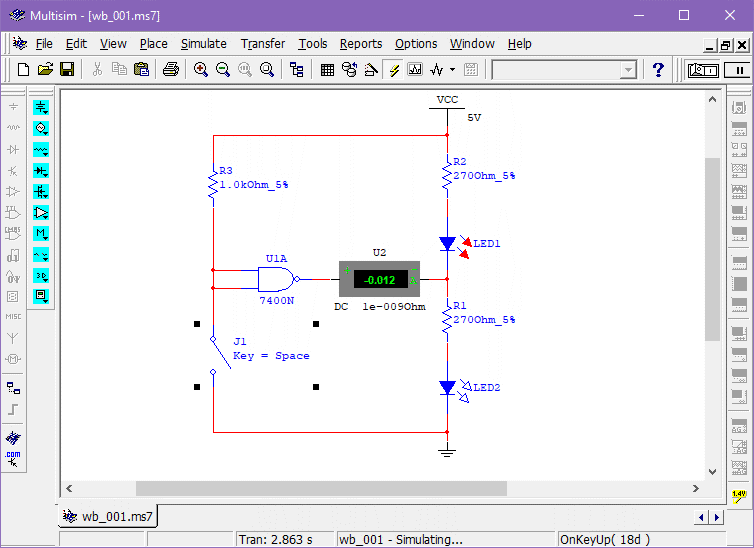The image size is (754, 548).
Task: Print the circuit using the printer icon
Action: (x=171, y=69)
